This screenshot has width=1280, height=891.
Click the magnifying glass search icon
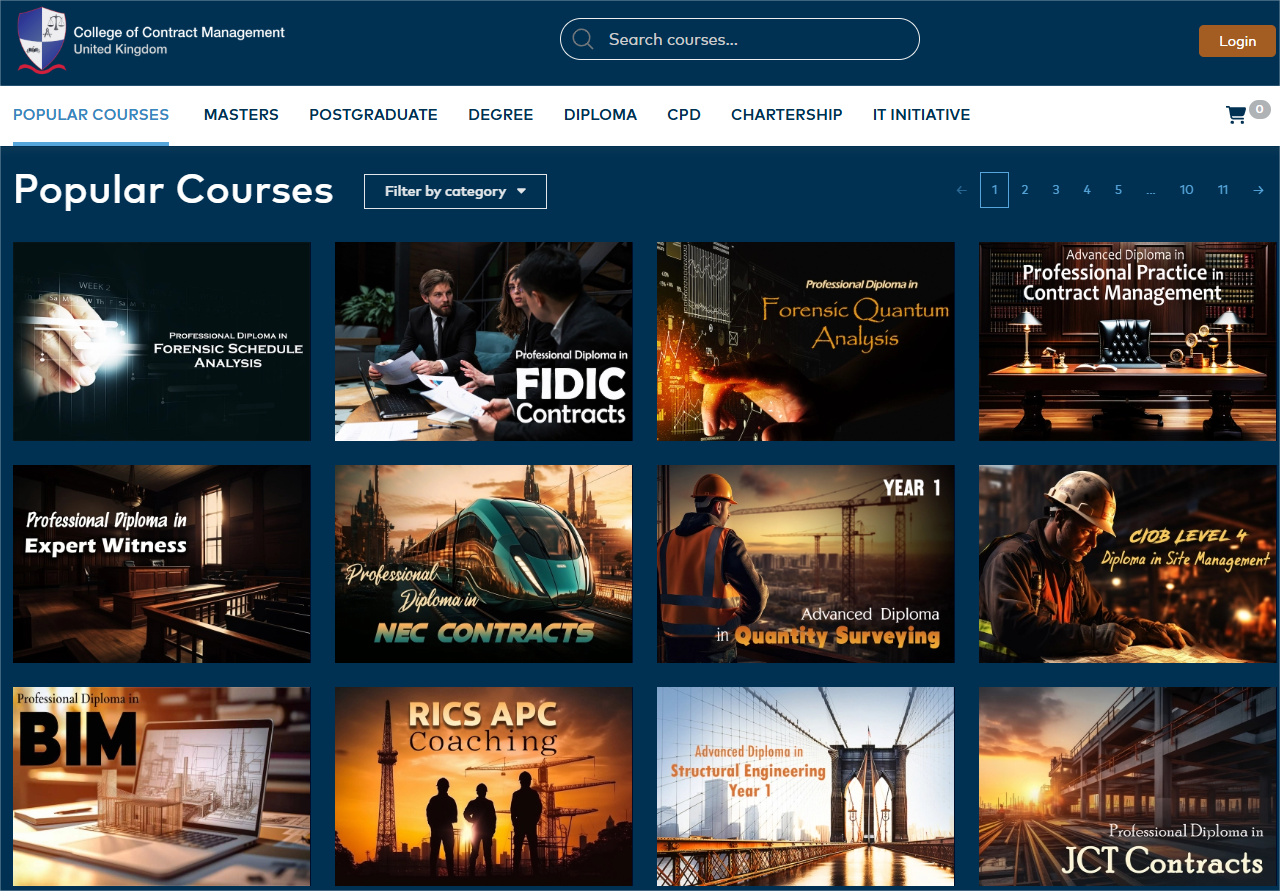(583, 39)
